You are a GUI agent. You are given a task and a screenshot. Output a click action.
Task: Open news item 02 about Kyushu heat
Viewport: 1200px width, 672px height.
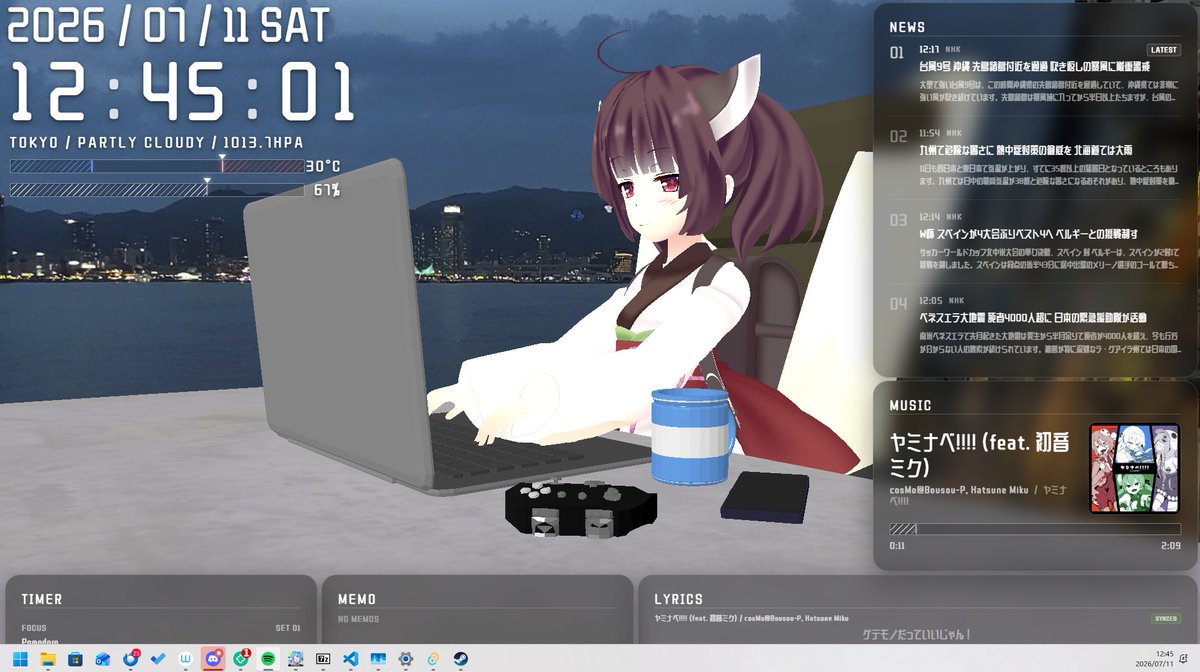1034,158
